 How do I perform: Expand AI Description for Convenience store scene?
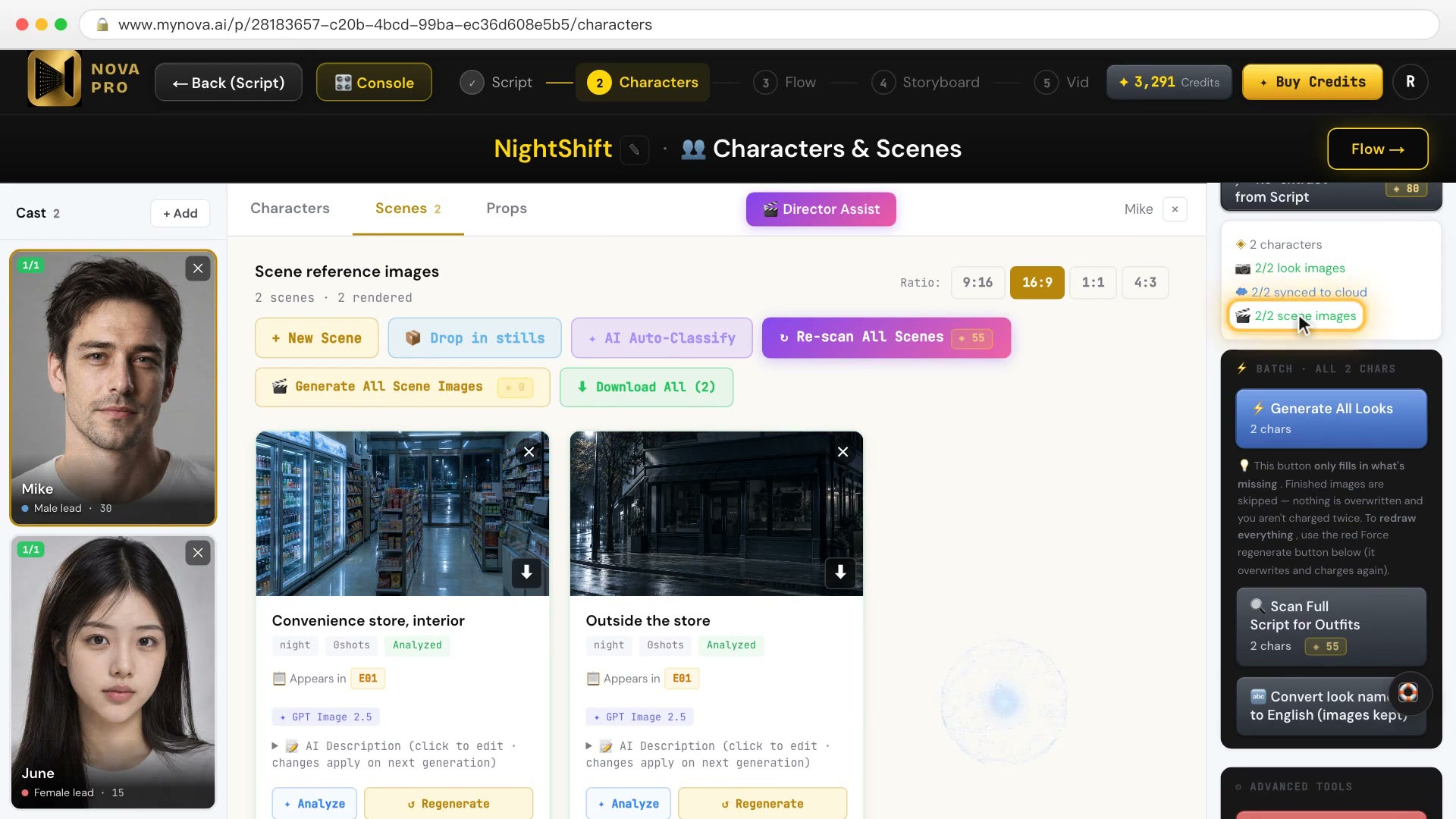point(394,755)
